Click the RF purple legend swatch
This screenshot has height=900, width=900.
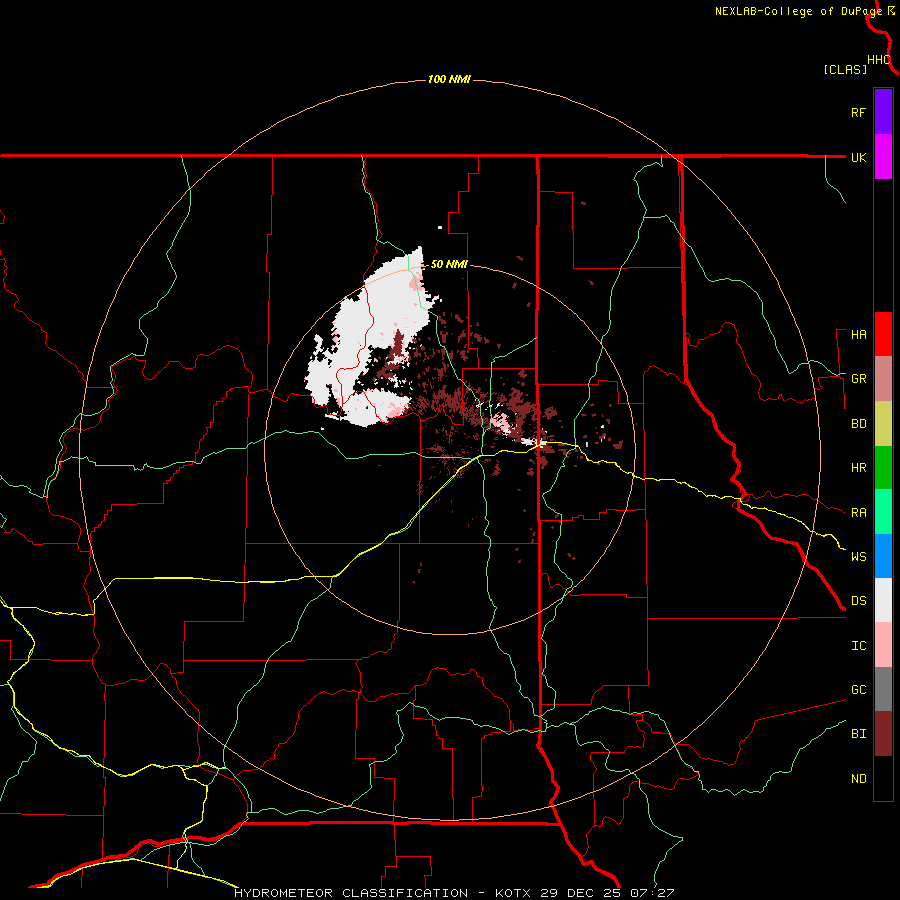pyautogui.click(x=883, y=112)
